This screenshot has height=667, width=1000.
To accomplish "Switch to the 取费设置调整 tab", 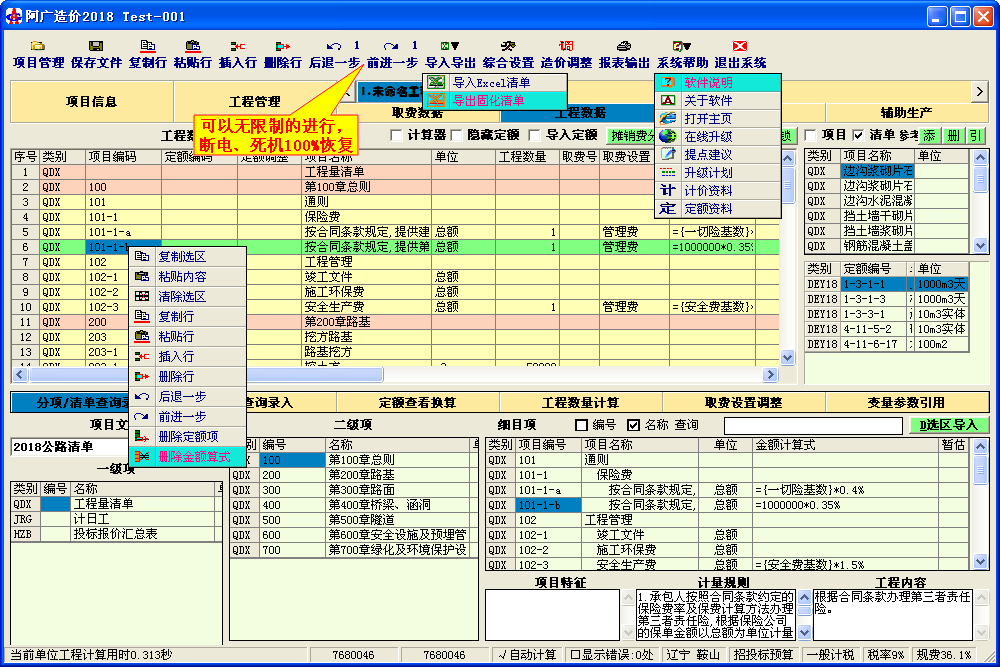I will (x=744, y=402).
